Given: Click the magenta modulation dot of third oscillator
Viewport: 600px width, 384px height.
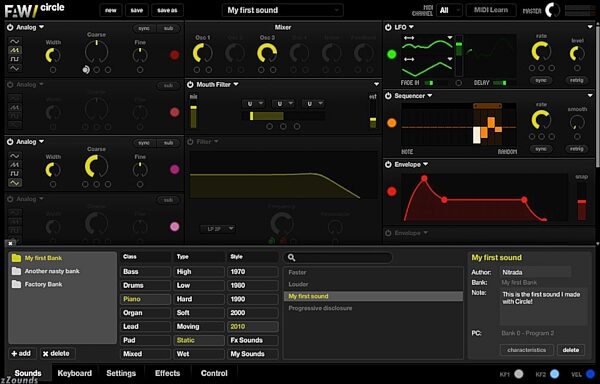Looking at the screenshot, I should pos(174,169).
